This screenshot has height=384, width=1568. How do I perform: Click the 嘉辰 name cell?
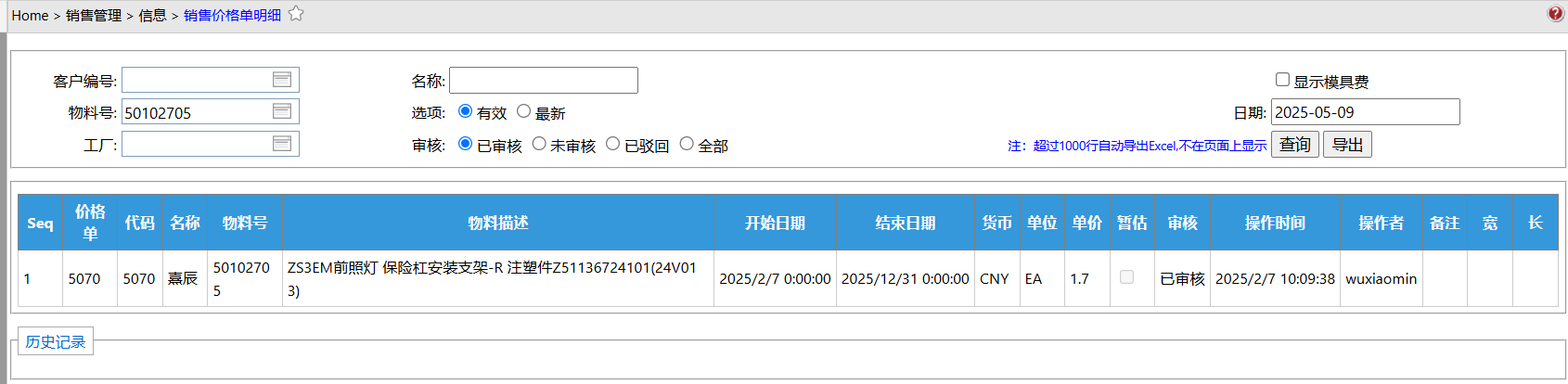tap(184, 278)
